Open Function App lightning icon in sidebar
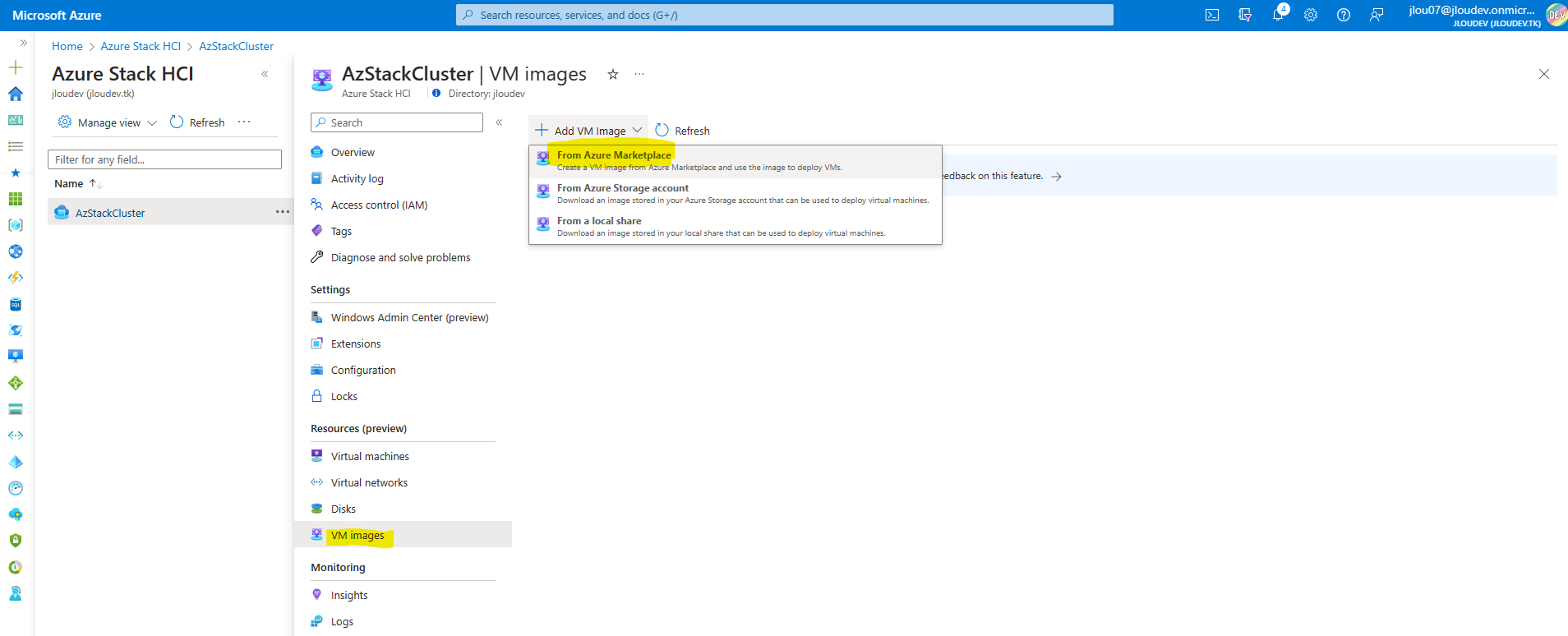The image size is (1568, 636). (16, 278)
